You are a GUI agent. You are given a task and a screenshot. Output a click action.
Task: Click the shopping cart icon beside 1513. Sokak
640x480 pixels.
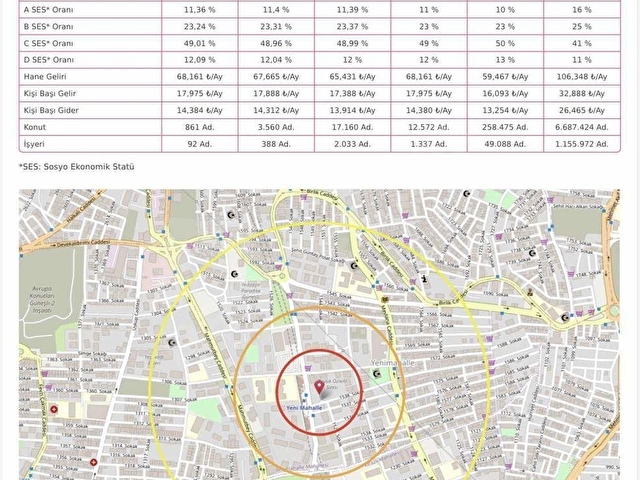coord(190,246)
